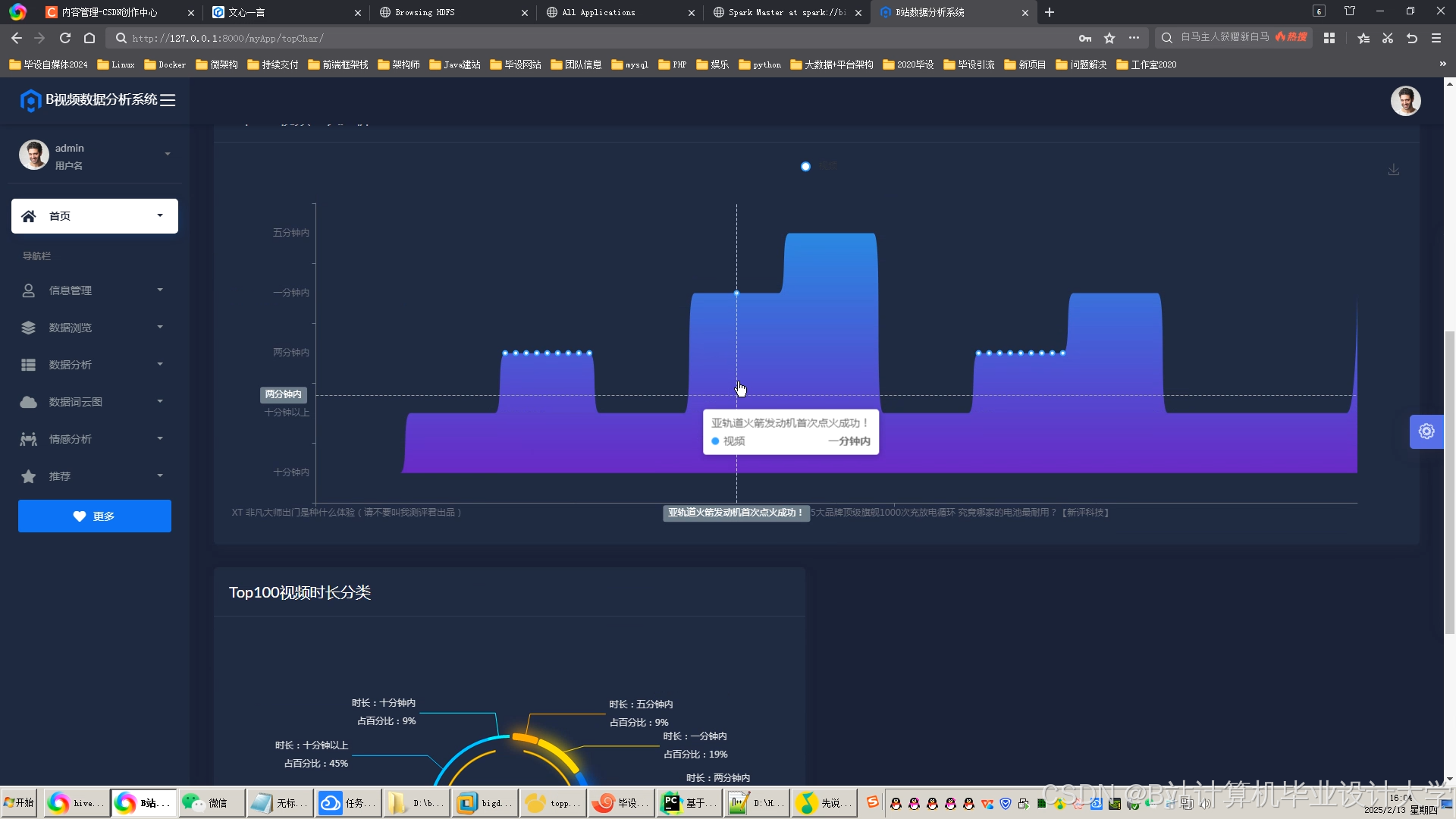Click the chart download icon
Screen dimensions: 1456x819
[1393, 170]
